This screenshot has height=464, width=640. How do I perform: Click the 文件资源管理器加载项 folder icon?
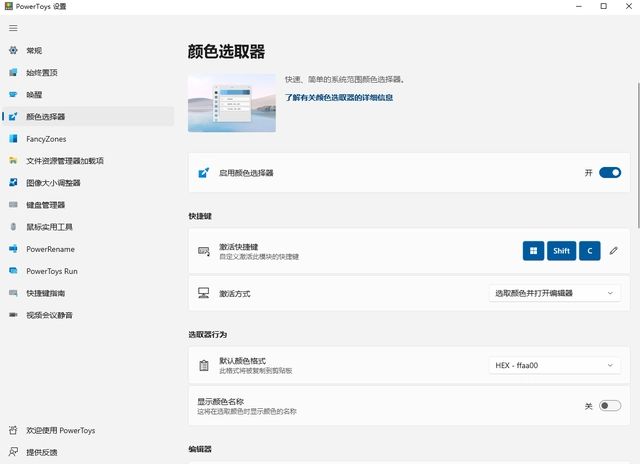[x=13, y=160]
